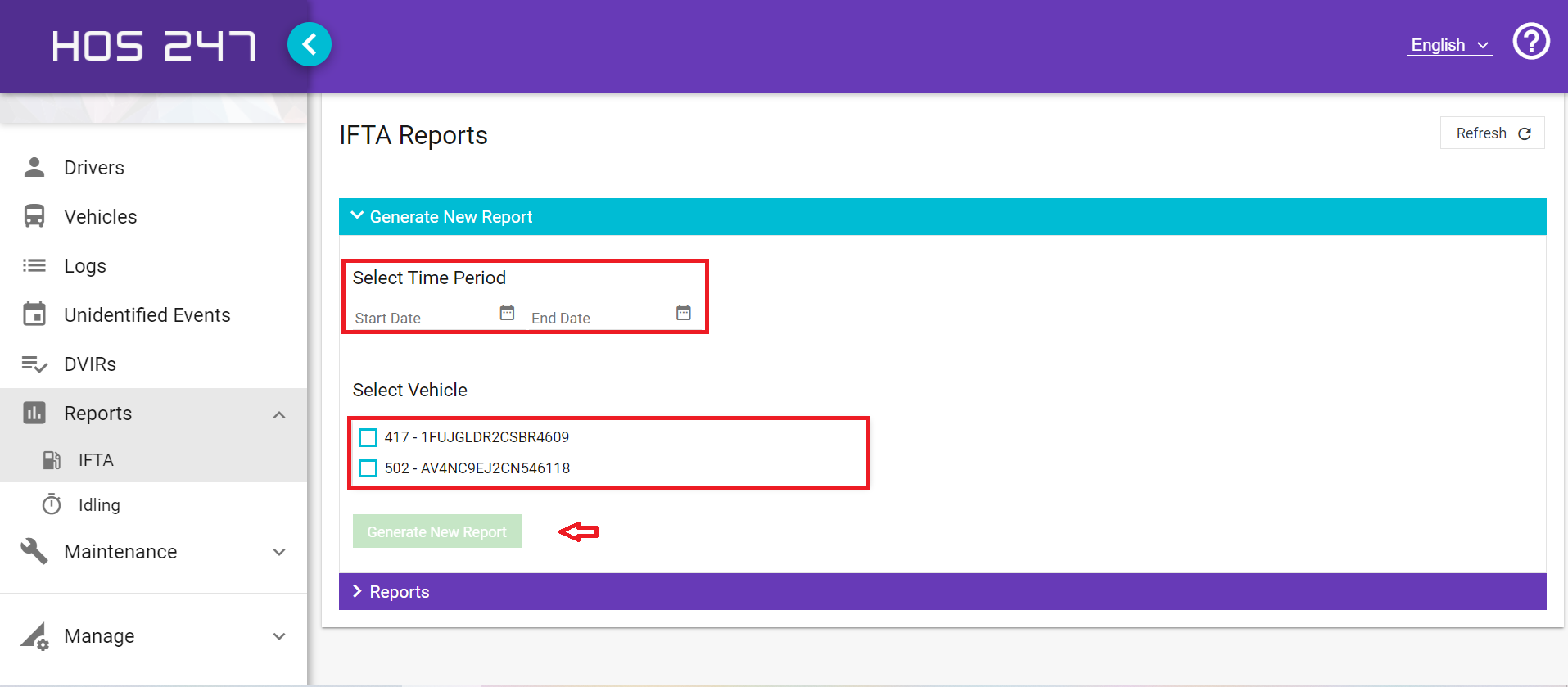The image size is (1568, 687).
Task: Click the Vehicles bus icon
Action: pos(34,216)
